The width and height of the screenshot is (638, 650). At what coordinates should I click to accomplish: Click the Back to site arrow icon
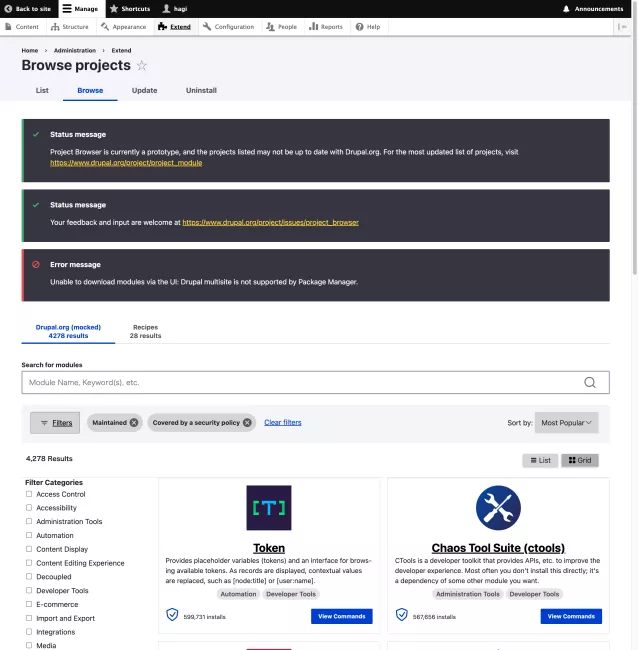[8, 9]
